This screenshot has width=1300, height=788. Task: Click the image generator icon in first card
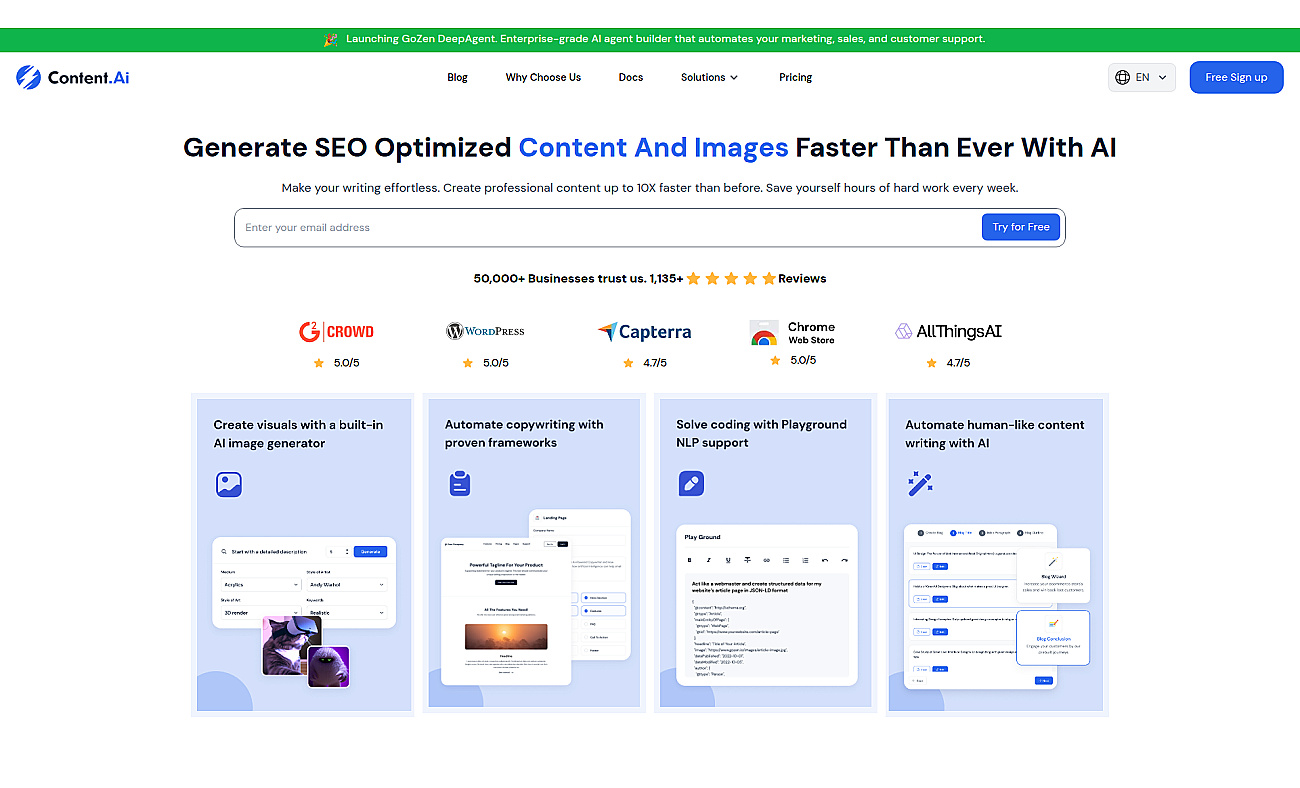click(x=229, y=484)
